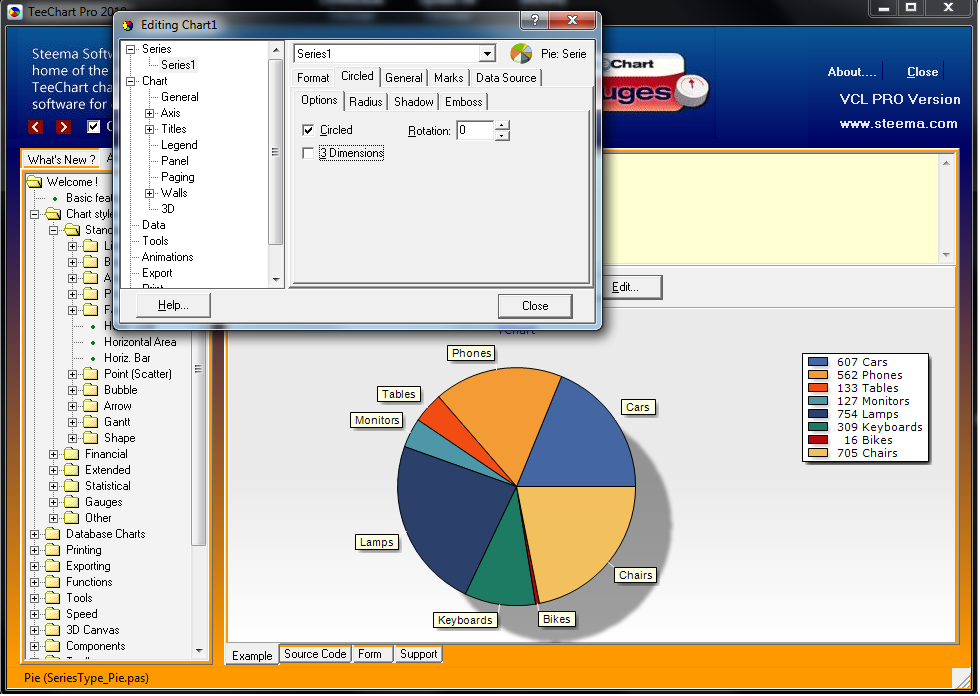
Task: Switch to the Marks tab
Action: 449,78
